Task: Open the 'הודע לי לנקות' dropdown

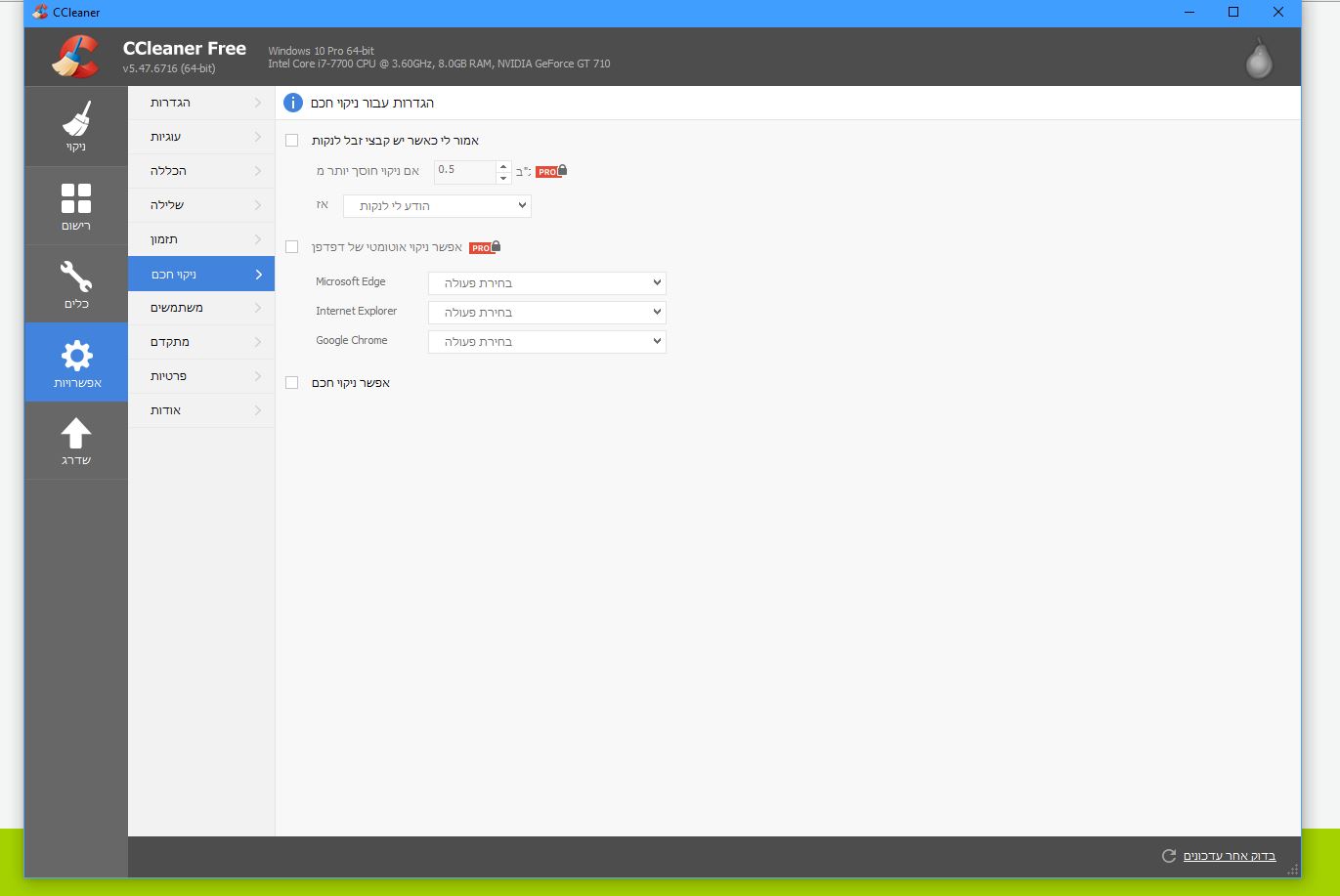Action: pos(437,206)
